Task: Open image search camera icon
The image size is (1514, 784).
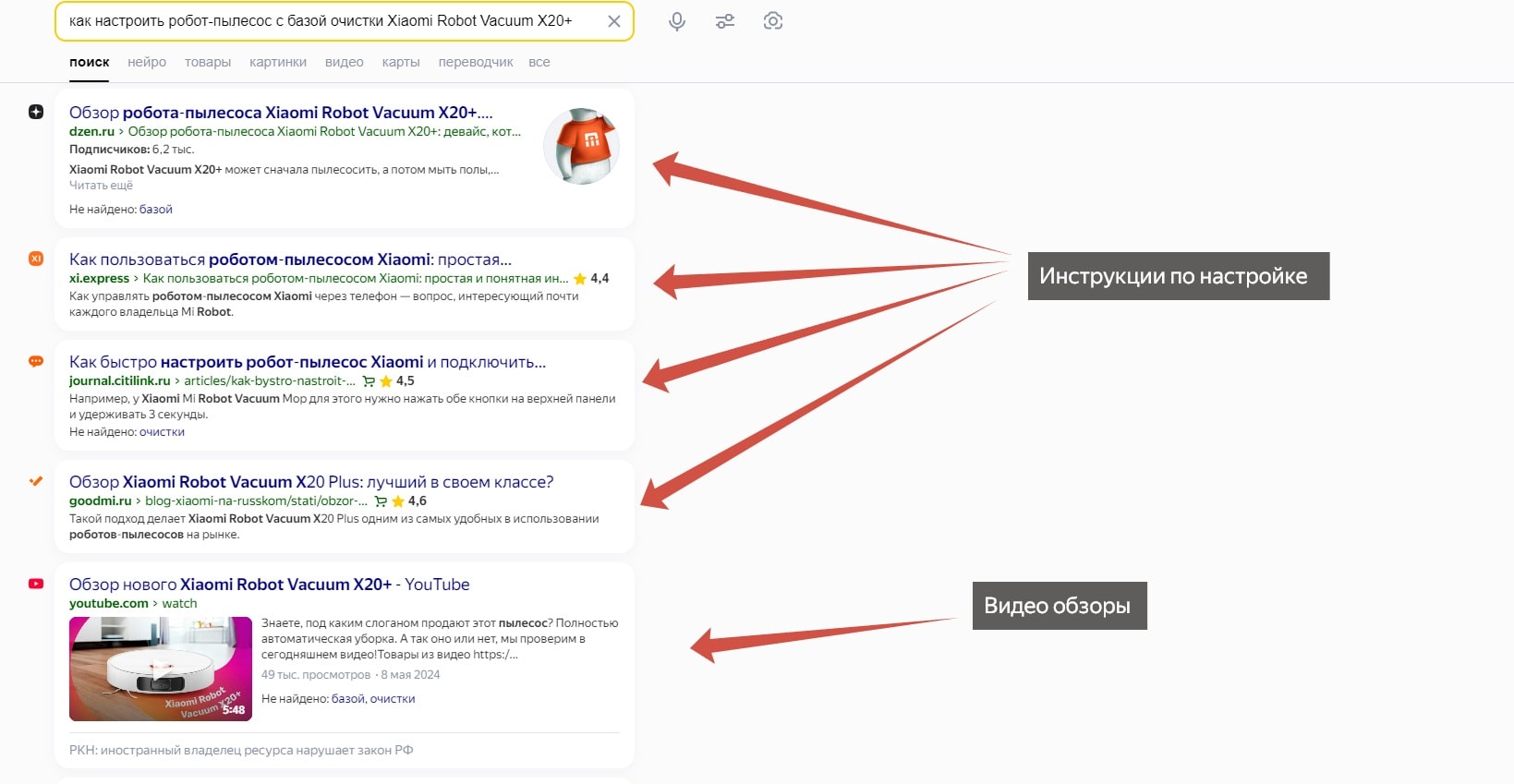Action: pos(773,21)
